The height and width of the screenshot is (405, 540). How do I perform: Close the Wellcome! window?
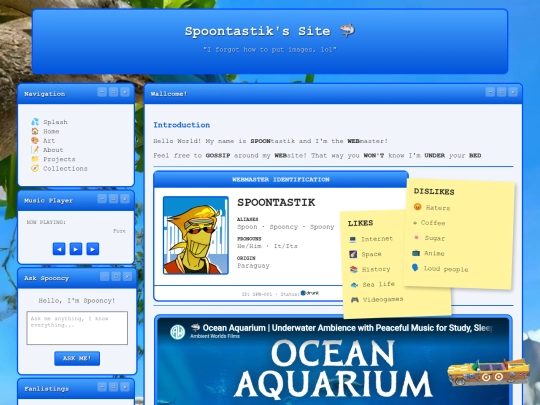click(x=513, y=92)
